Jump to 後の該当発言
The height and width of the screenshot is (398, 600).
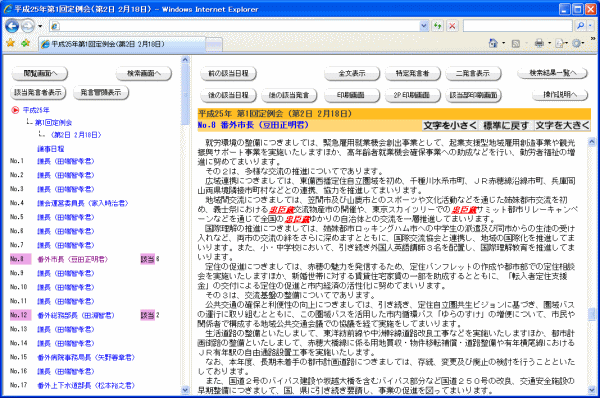point(289,95)
